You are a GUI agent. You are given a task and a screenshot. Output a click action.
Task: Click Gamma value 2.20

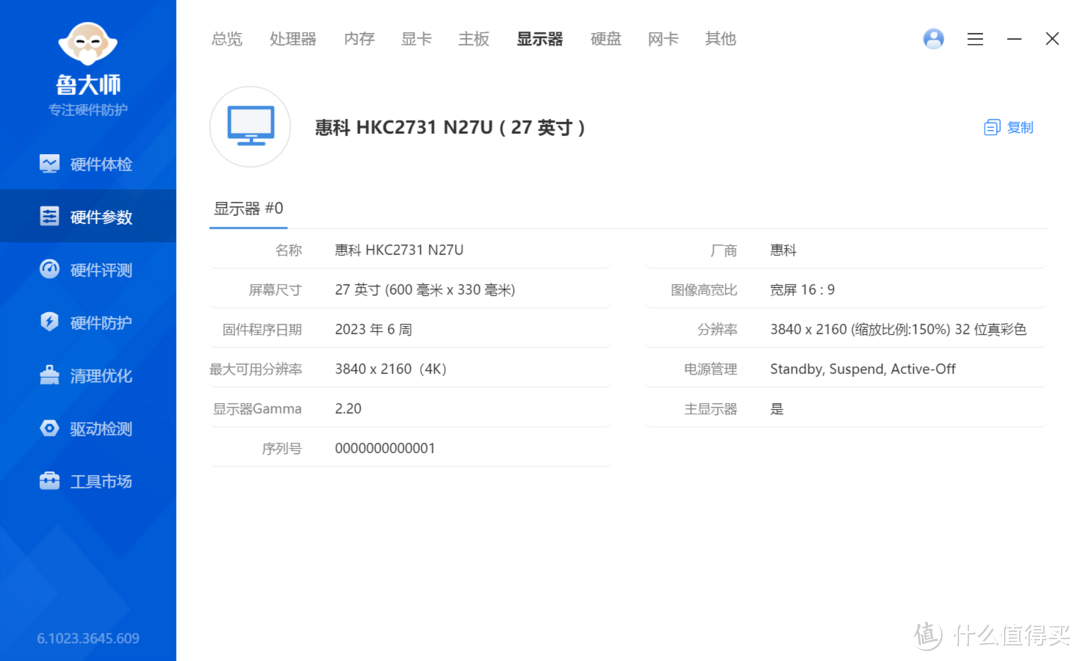(x=348, y=408)
